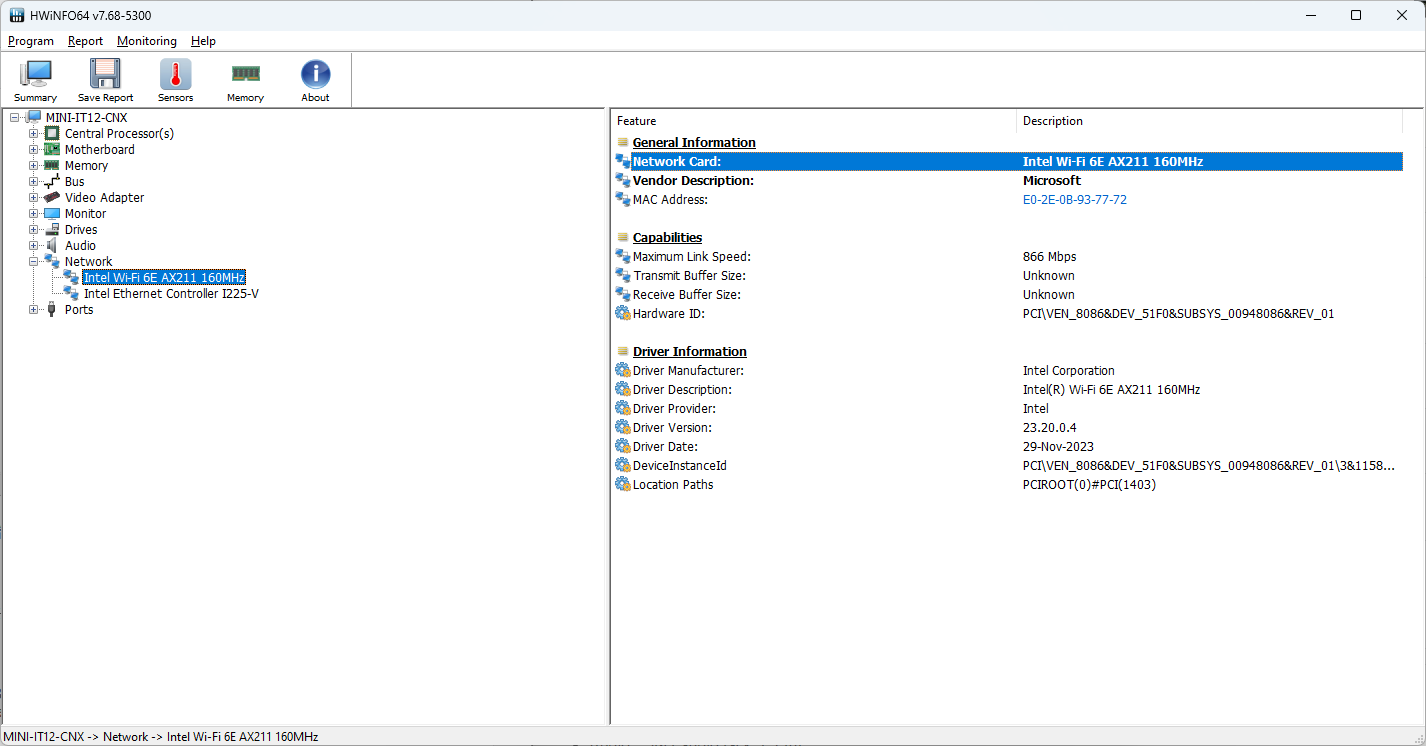Viewport: 1426px width, 746px height.
Task: Expand the Audio tree node
Action: pos(33,245)
